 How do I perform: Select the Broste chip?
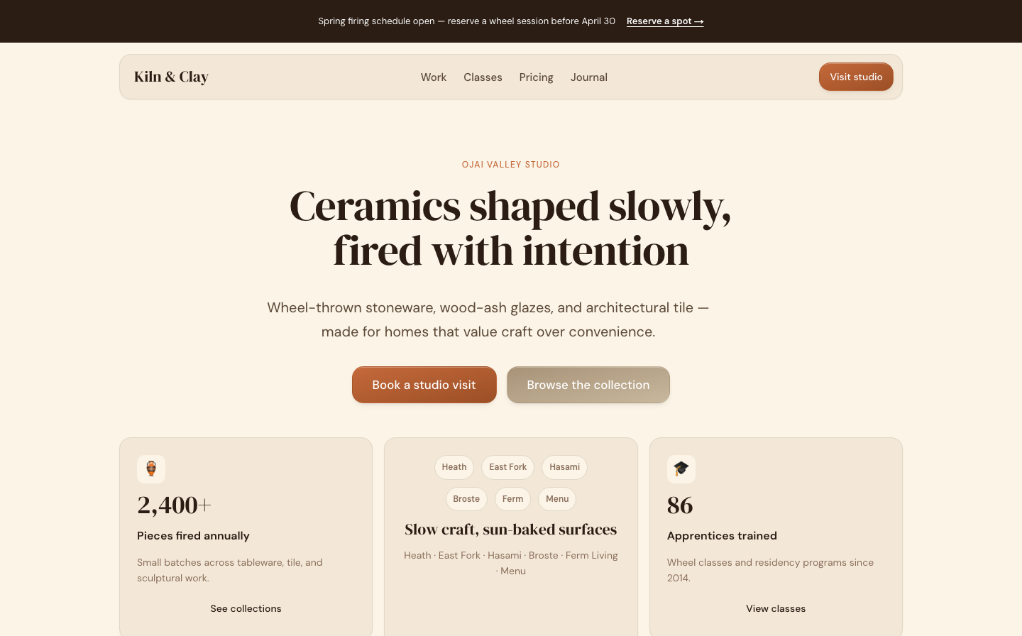point(467,499)
